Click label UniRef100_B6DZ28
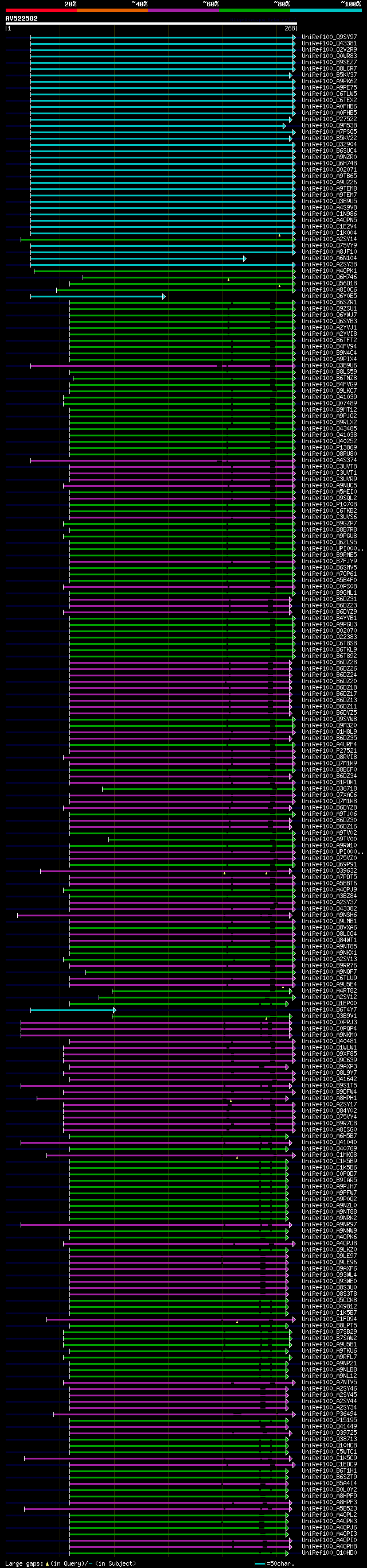This screenshot has width=367, height=1568. coord(329,662)
